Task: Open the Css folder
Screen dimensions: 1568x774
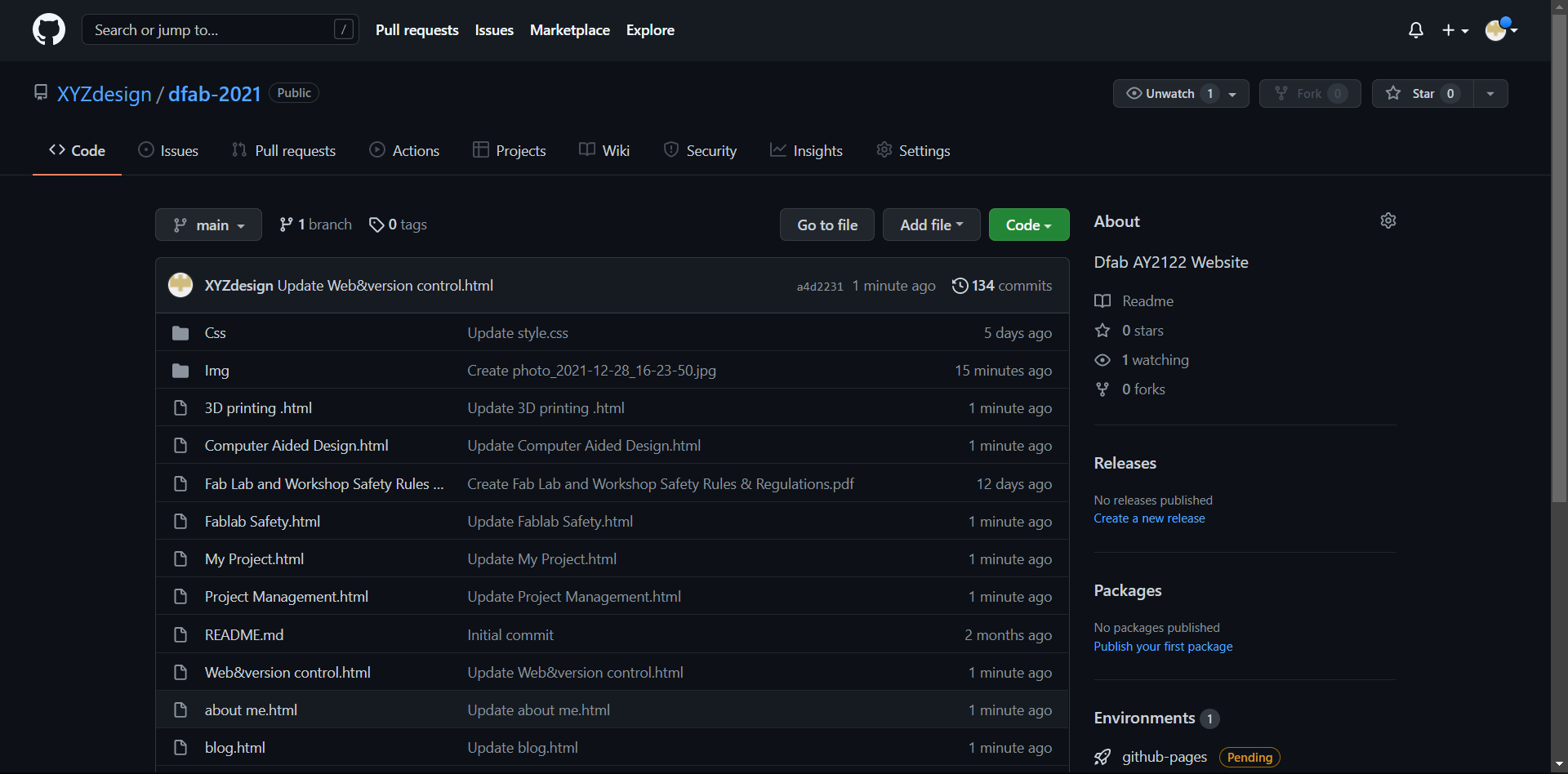Action: point(216,333)
